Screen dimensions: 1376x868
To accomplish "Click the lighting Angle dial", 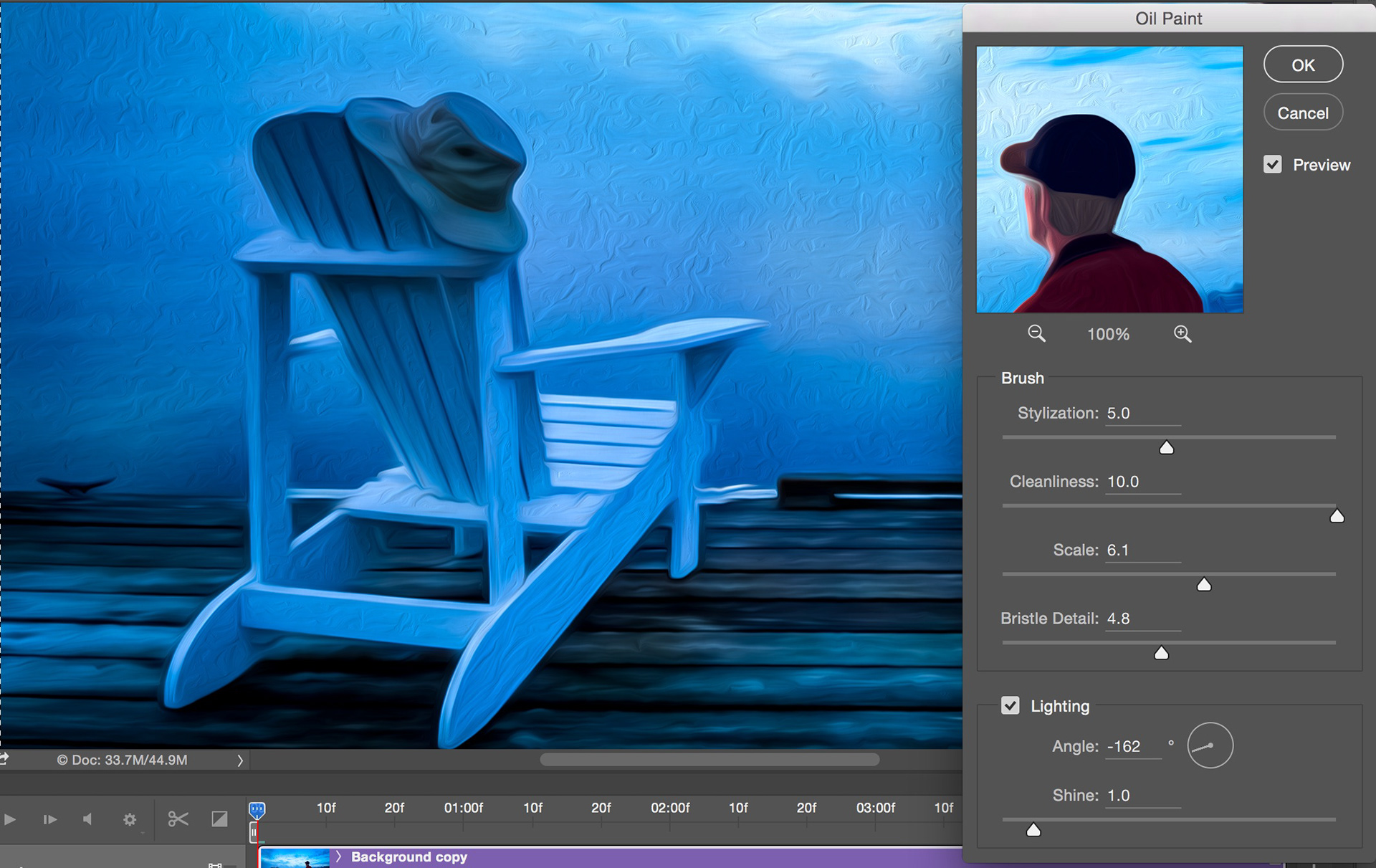I will point(1210,746).
